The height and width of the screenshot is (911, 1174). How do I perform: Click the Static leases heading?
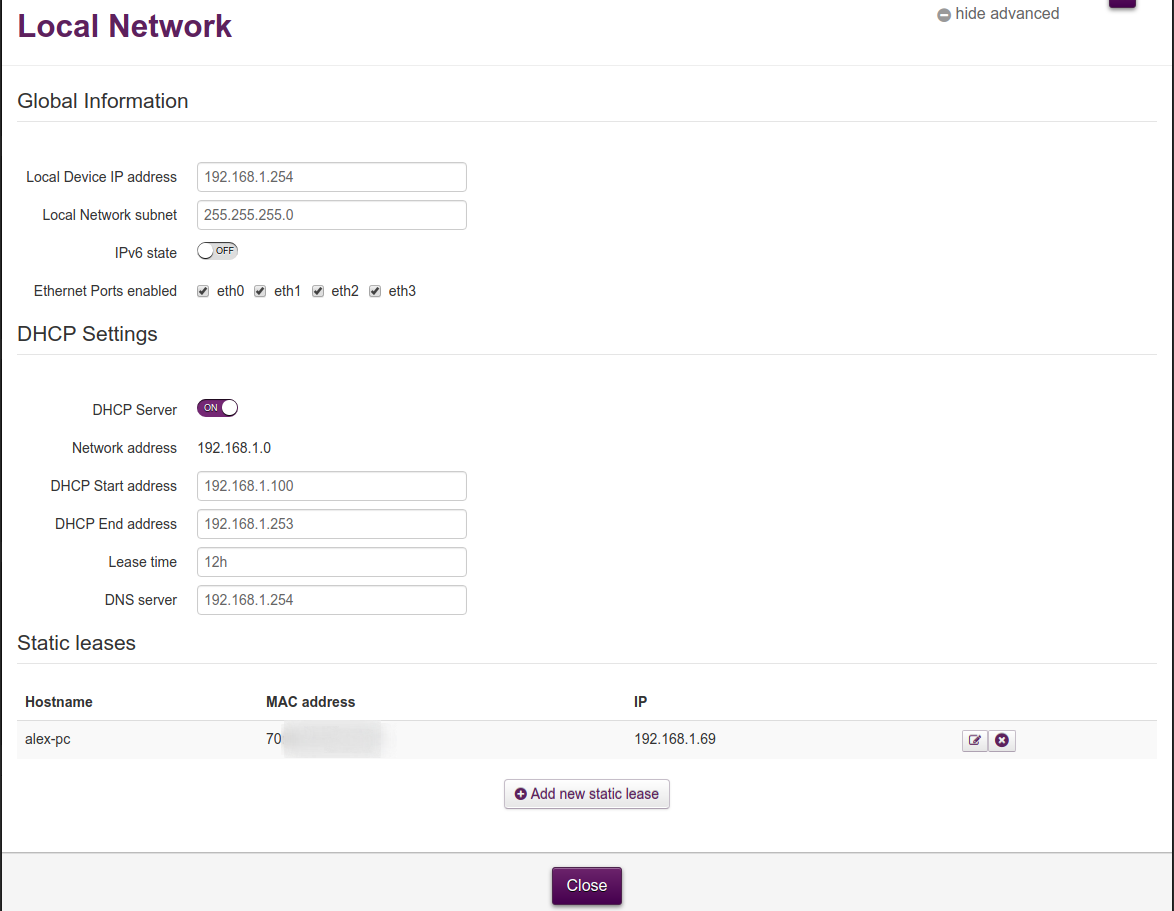(76, 643)
